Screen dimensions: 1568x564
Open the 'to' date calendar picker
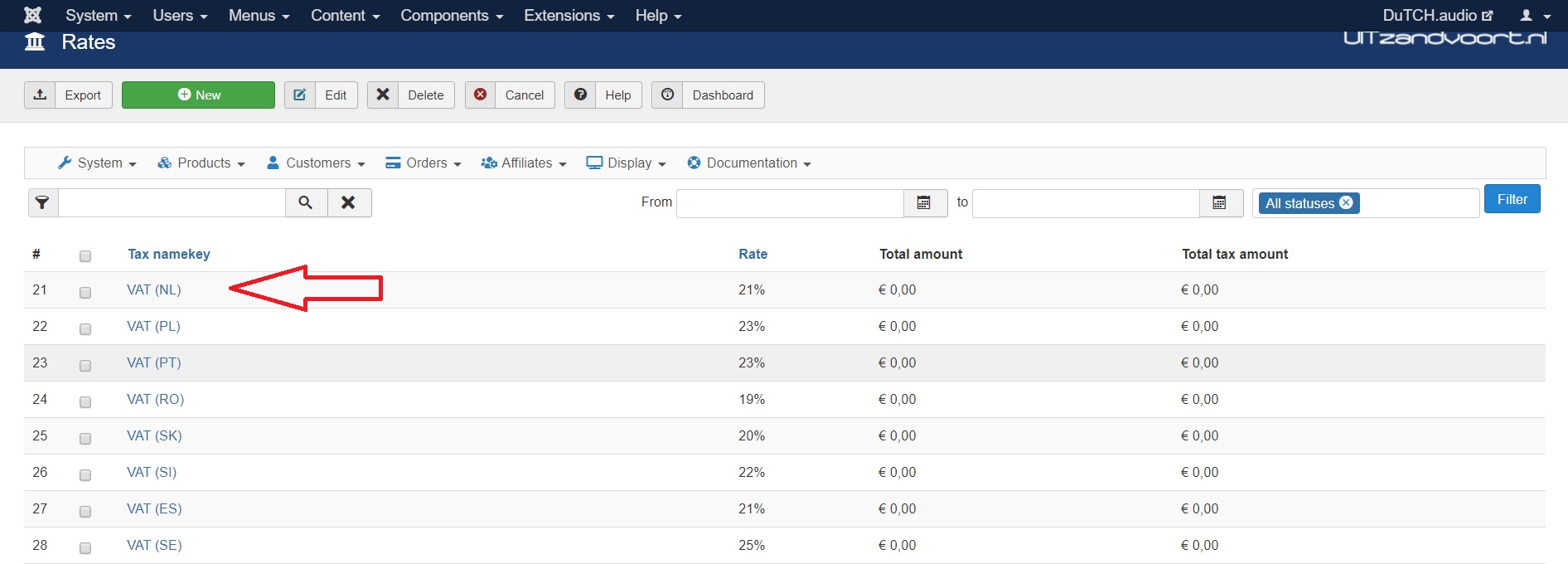[1220, 202]
